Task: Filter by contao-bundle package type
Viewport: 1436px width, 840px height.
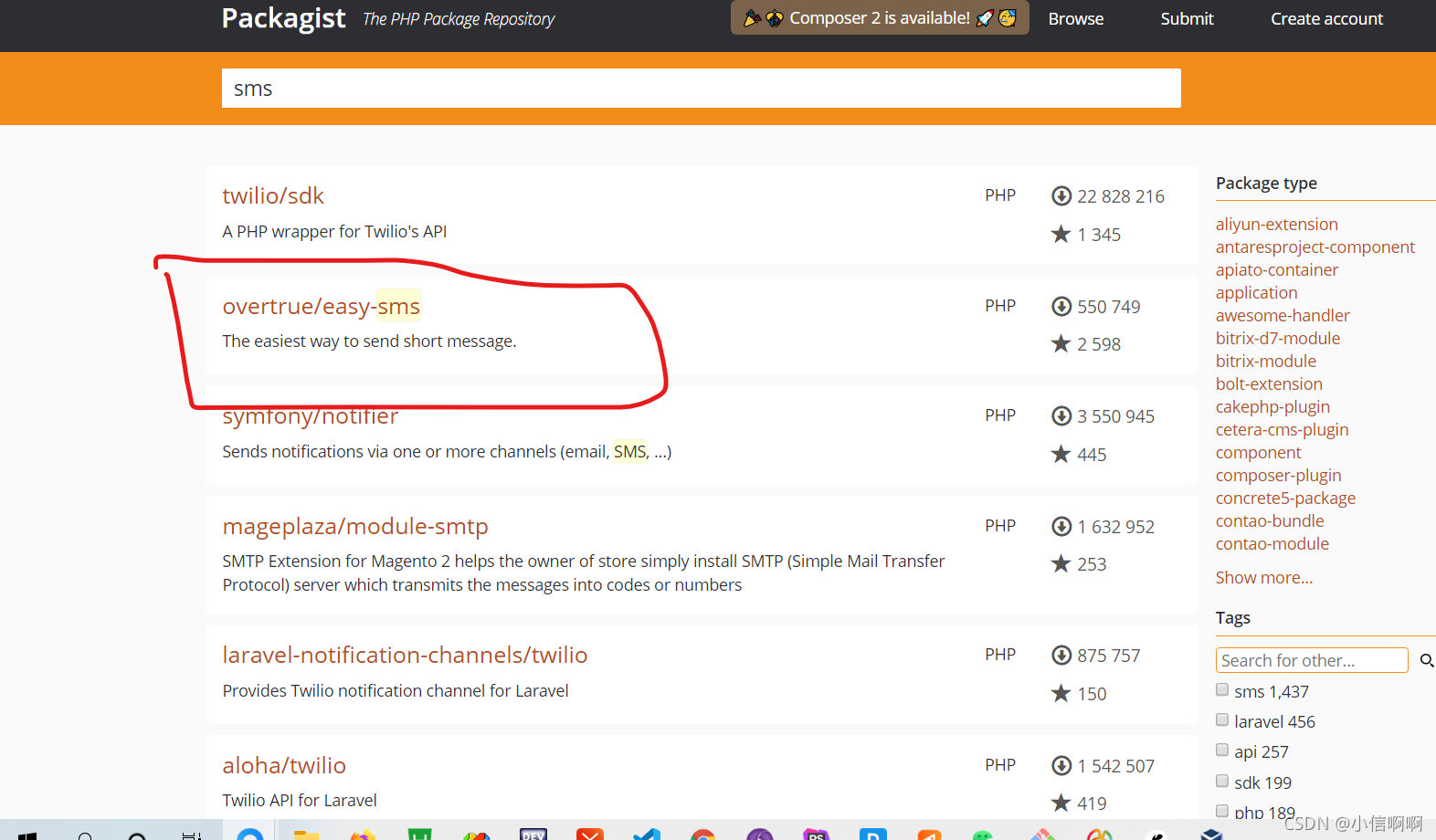Action: click(x=1270, y=521)
